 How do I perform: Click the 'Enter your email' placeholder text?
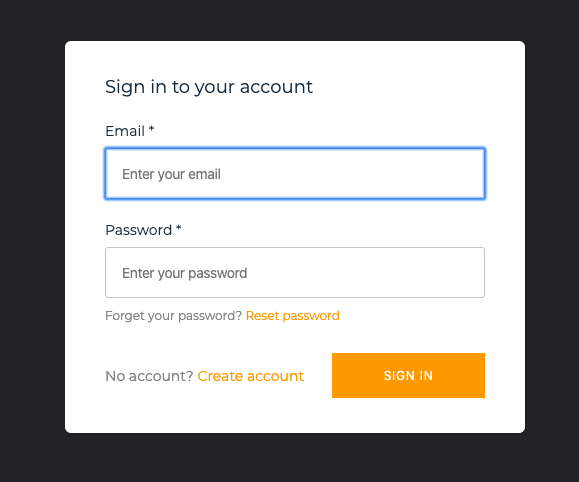pyautogui.click(x=171, y=174)
